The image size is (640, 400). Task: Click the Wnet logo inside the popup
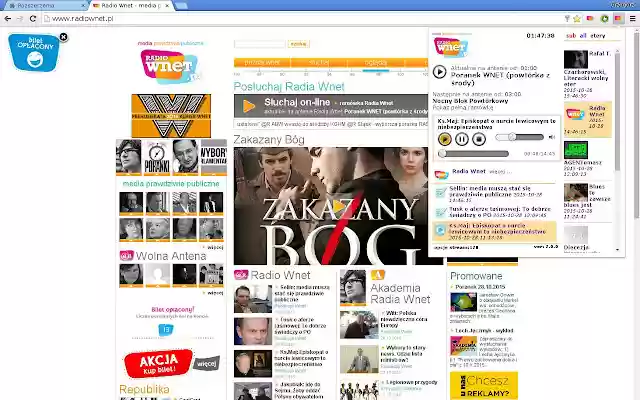(451, 47)
